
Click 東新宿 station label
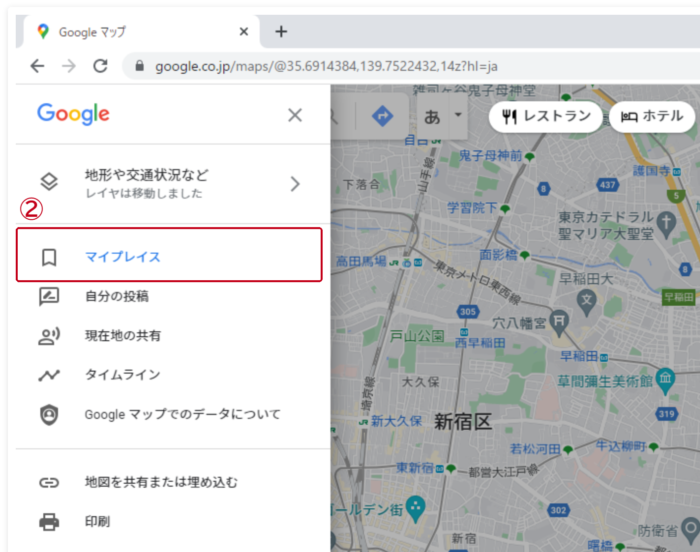point(415,468)
